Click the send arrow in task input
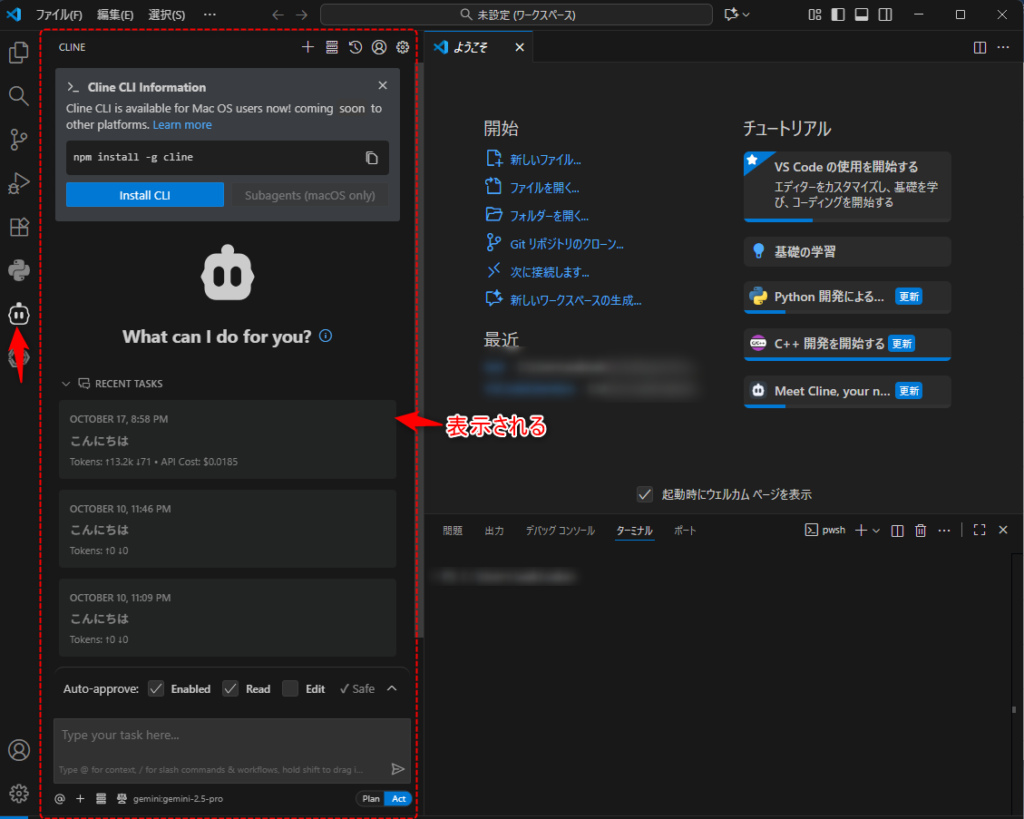Screen dimensions: 1024x819 pos(397,769)
